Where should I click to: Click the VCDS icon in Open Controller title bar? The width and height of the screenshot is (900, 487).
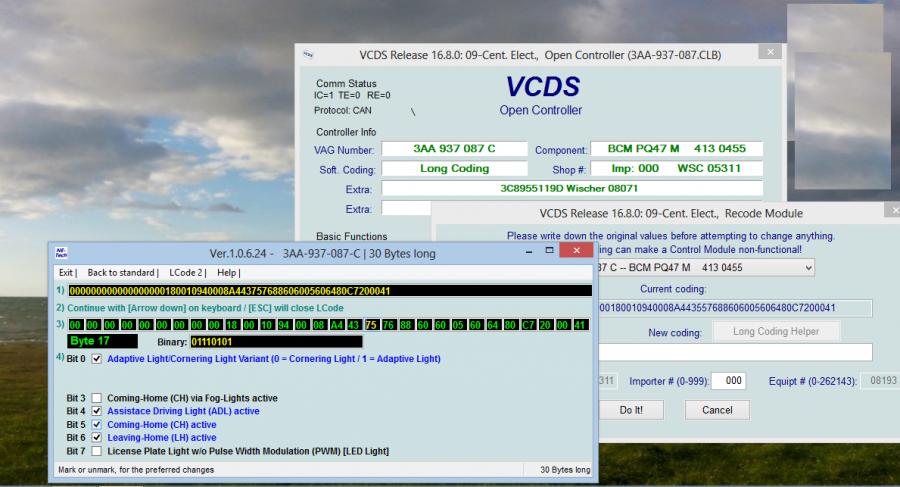coord(308,55)
